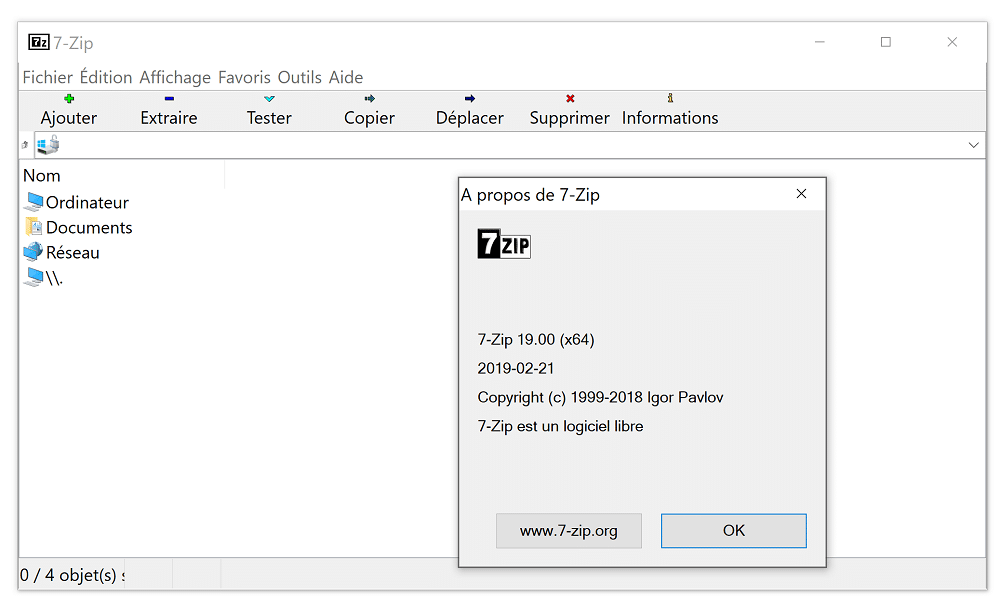Screen dimensions: 1000x607
Task: Click the Tester toolbar label
Action: click(269, 118)
